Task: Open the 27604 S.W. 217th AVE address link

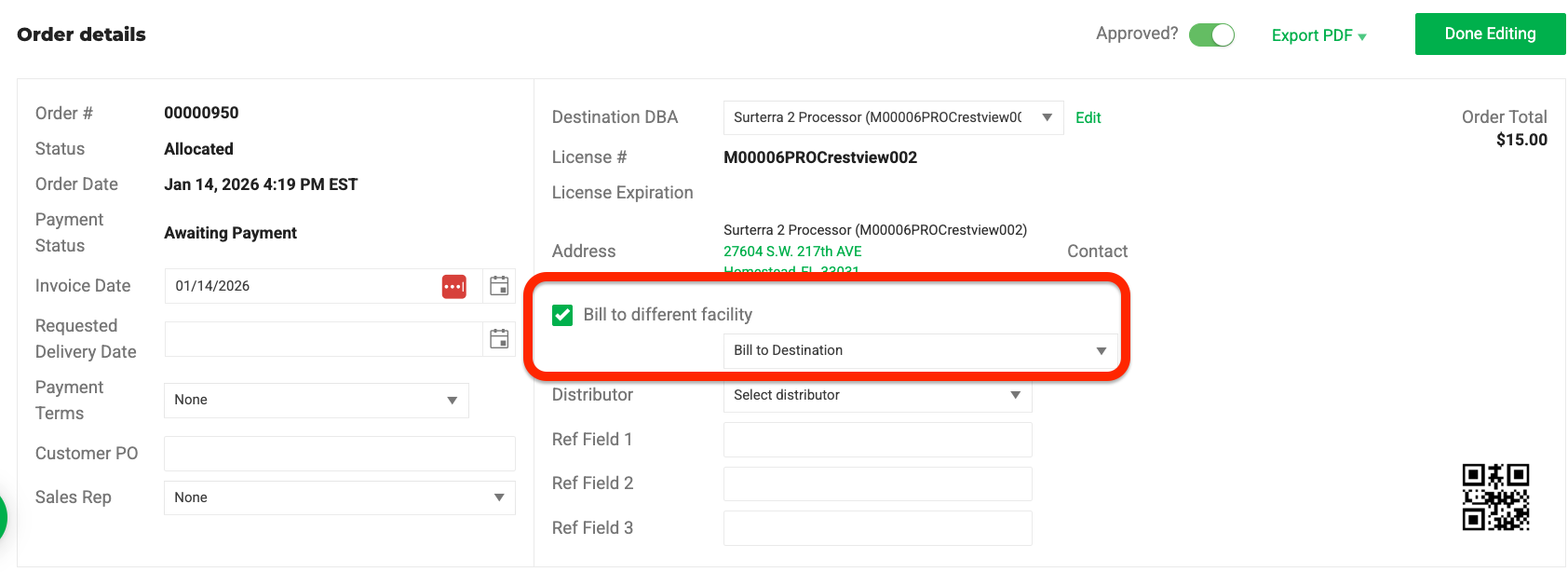Action: [792, 252]
